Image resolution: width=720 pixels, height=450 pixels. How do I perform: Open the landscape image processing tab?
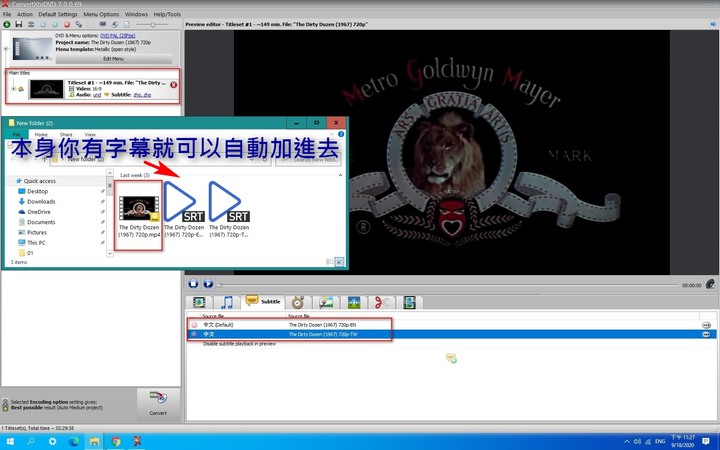(326, 302)
